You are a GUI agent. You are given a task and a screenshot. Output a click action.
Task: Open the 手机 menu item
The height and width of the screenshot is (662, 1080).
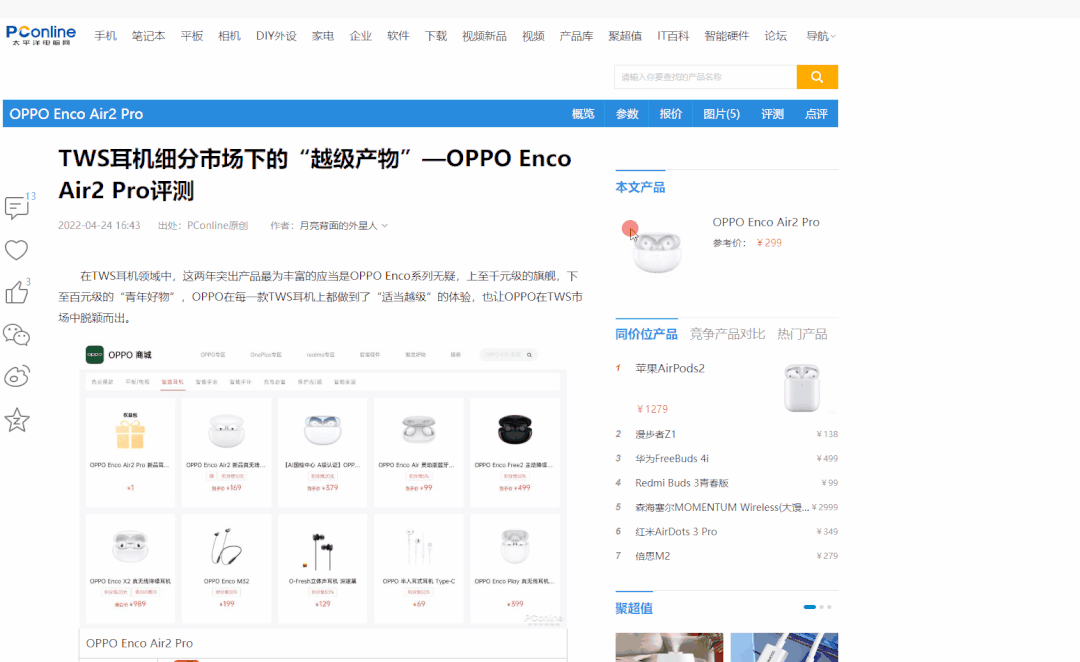coord(105,36)
